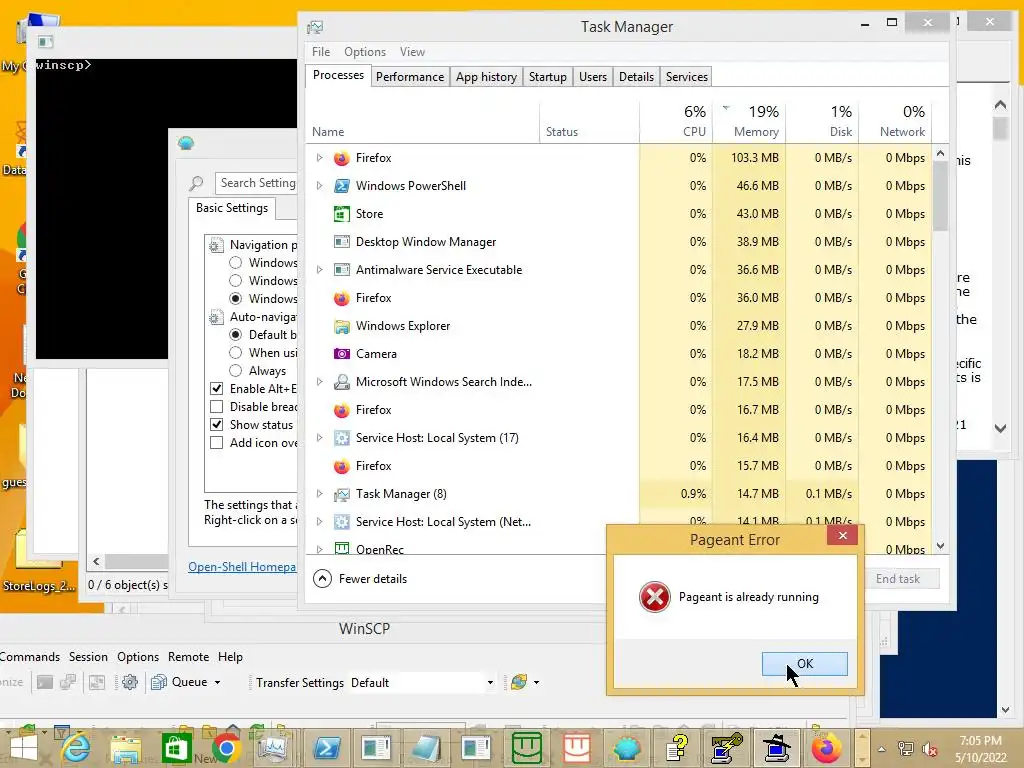Click the muted volume tray icon
This screenshot has width=1024, height=768.
[x=930, y=750]
